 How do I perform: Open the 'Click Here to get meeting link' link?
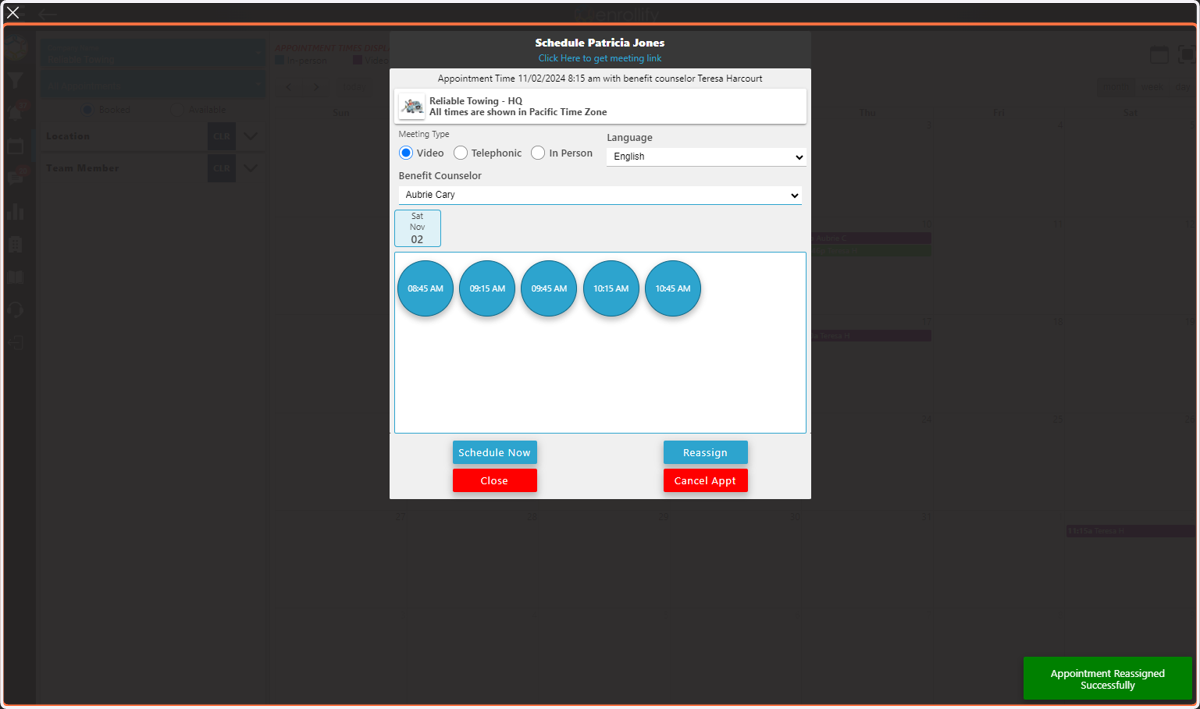tap(600, 58)
